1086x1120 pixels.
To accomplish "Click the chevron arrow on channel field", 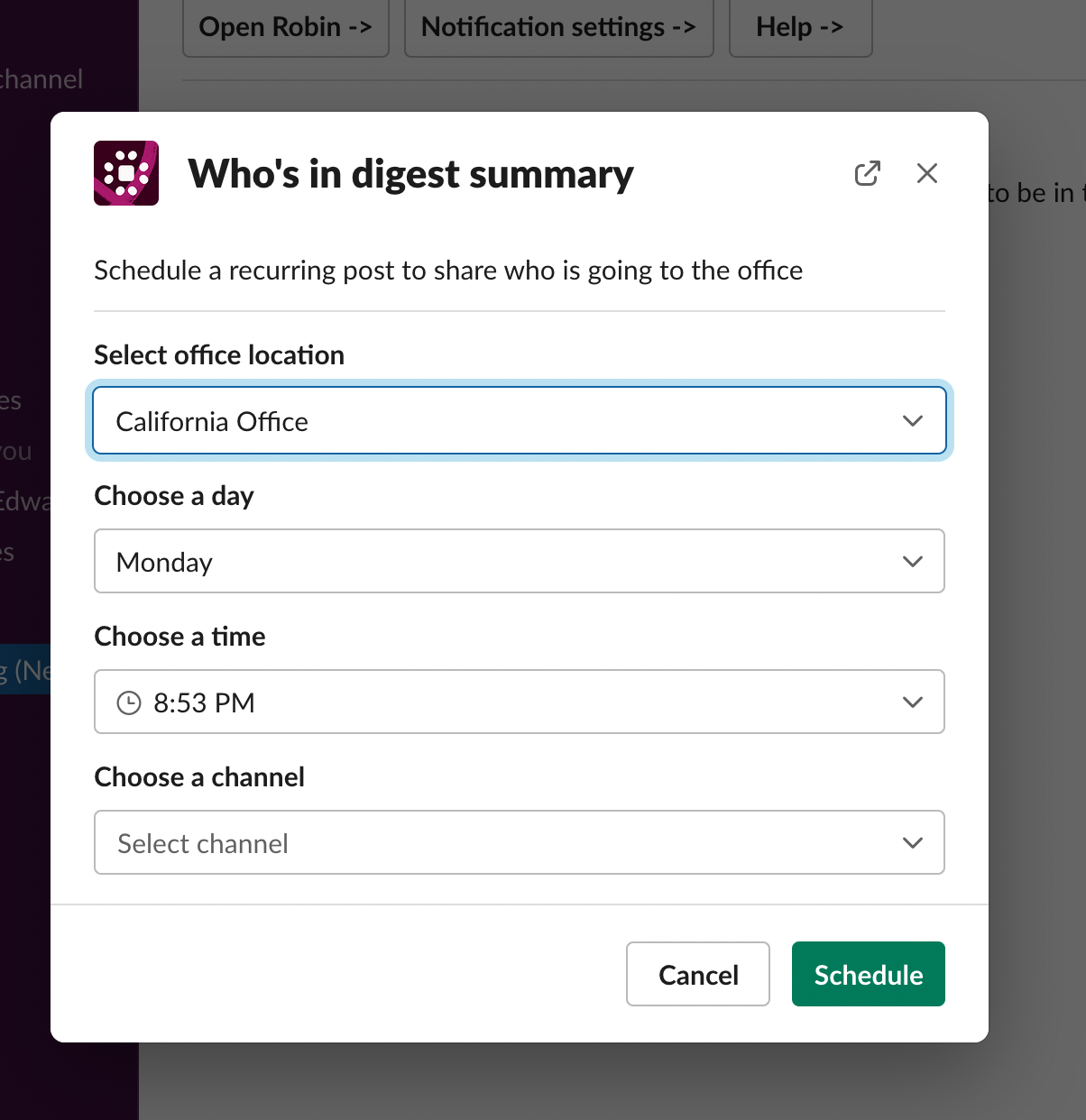I will (913, 843).
